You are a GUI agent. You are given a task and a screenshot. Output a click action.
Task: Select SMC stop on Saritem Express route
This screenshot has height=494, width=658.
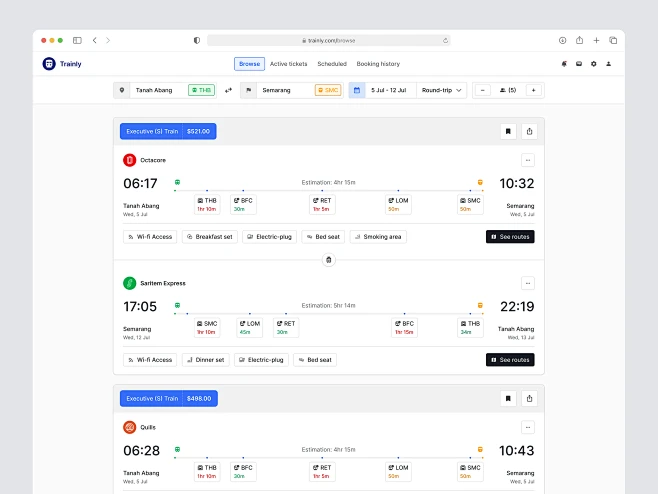pos(207,327)
